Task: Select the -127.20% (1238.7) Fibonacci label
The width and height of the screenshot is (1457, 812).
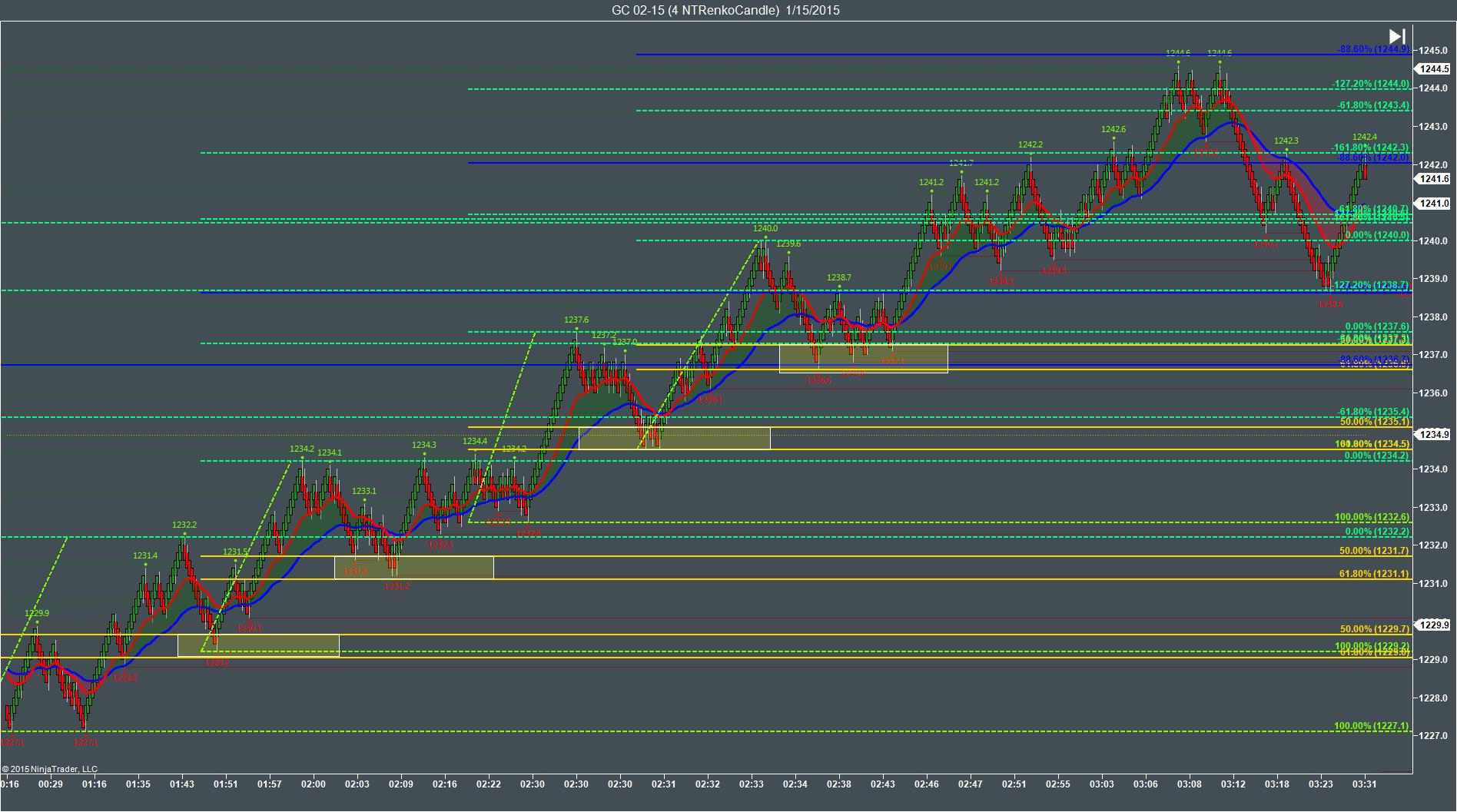Action: (x=1371, y=285)
